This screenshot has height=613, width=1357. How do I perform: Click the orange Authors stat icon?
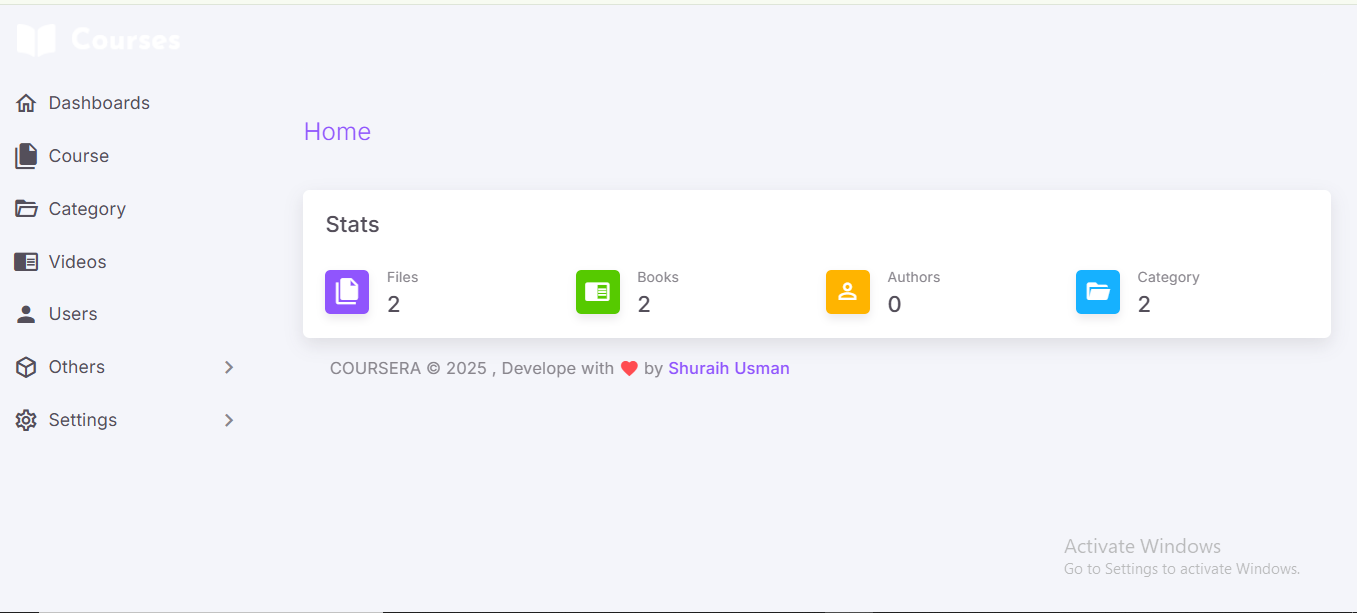(x=847, y=292)
